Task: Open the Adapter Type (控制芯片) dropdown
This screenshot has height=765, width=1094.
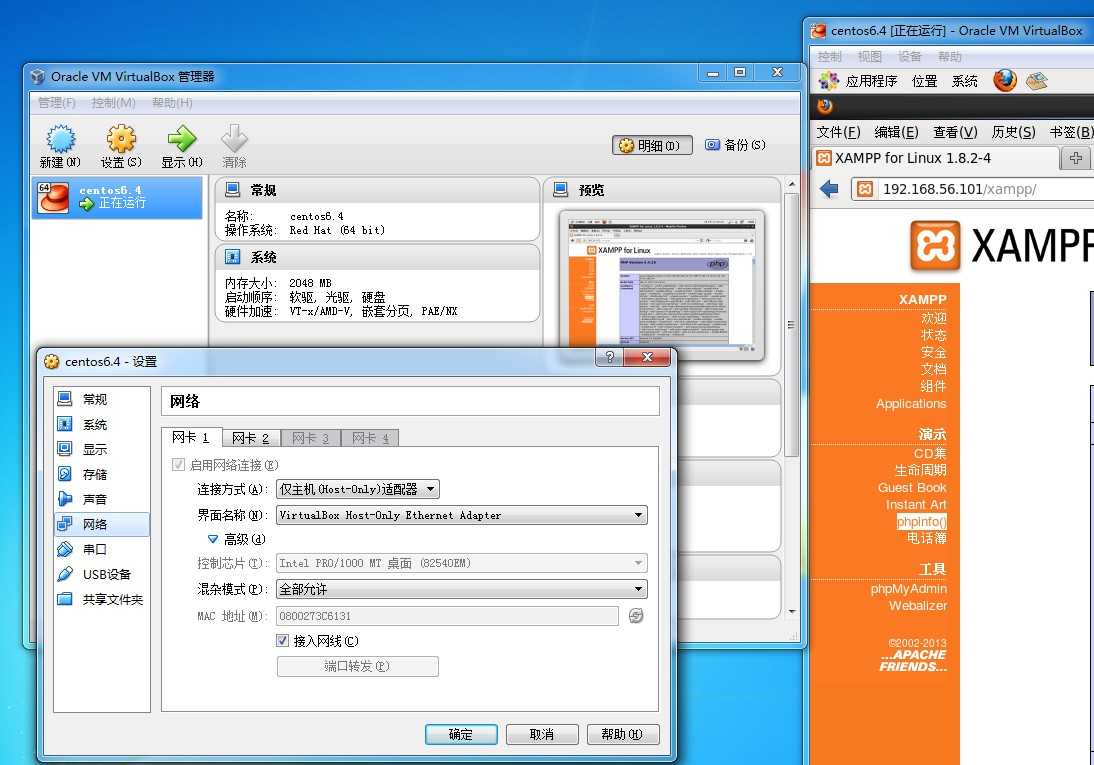Action: tap(462, 563)
